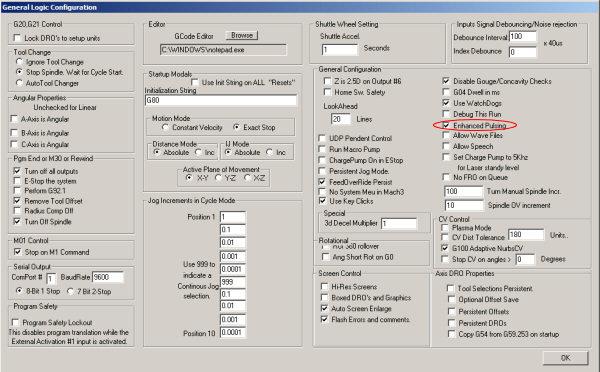Toggle G100 Adaptive NurbsCV checkbox
600x372 pixels.
coord(445,248)
